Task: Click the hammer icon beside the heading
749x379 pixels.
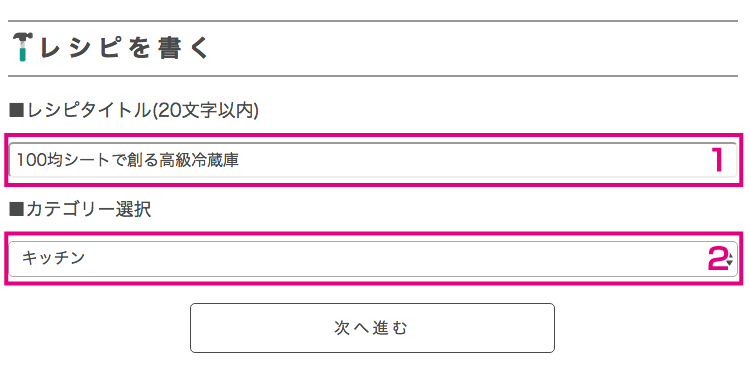Action: [x=22, y=47]
